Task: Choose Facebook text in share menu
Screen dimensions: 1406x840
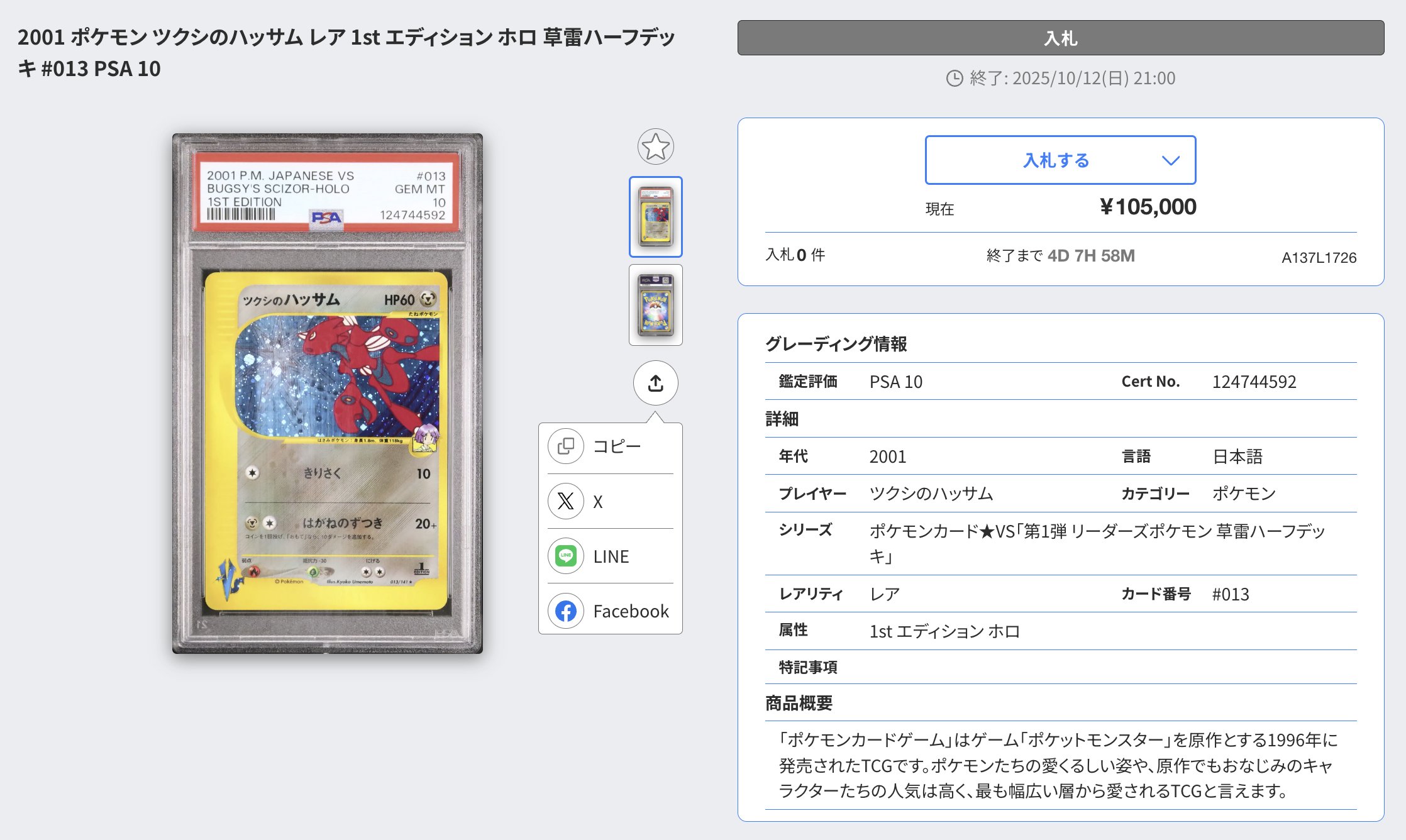Action: [631, 611]
